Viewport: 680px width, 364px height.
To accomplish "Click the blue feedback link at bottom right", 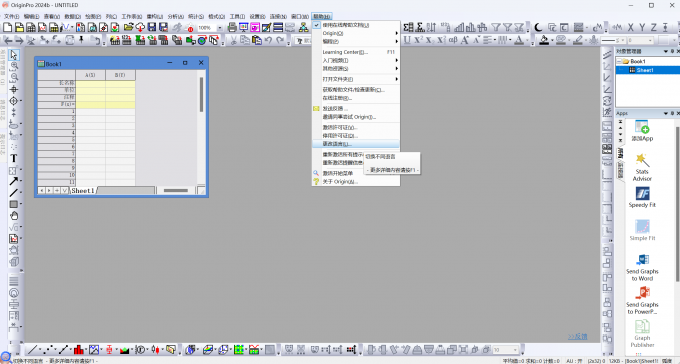I will [x=577, y=337].
